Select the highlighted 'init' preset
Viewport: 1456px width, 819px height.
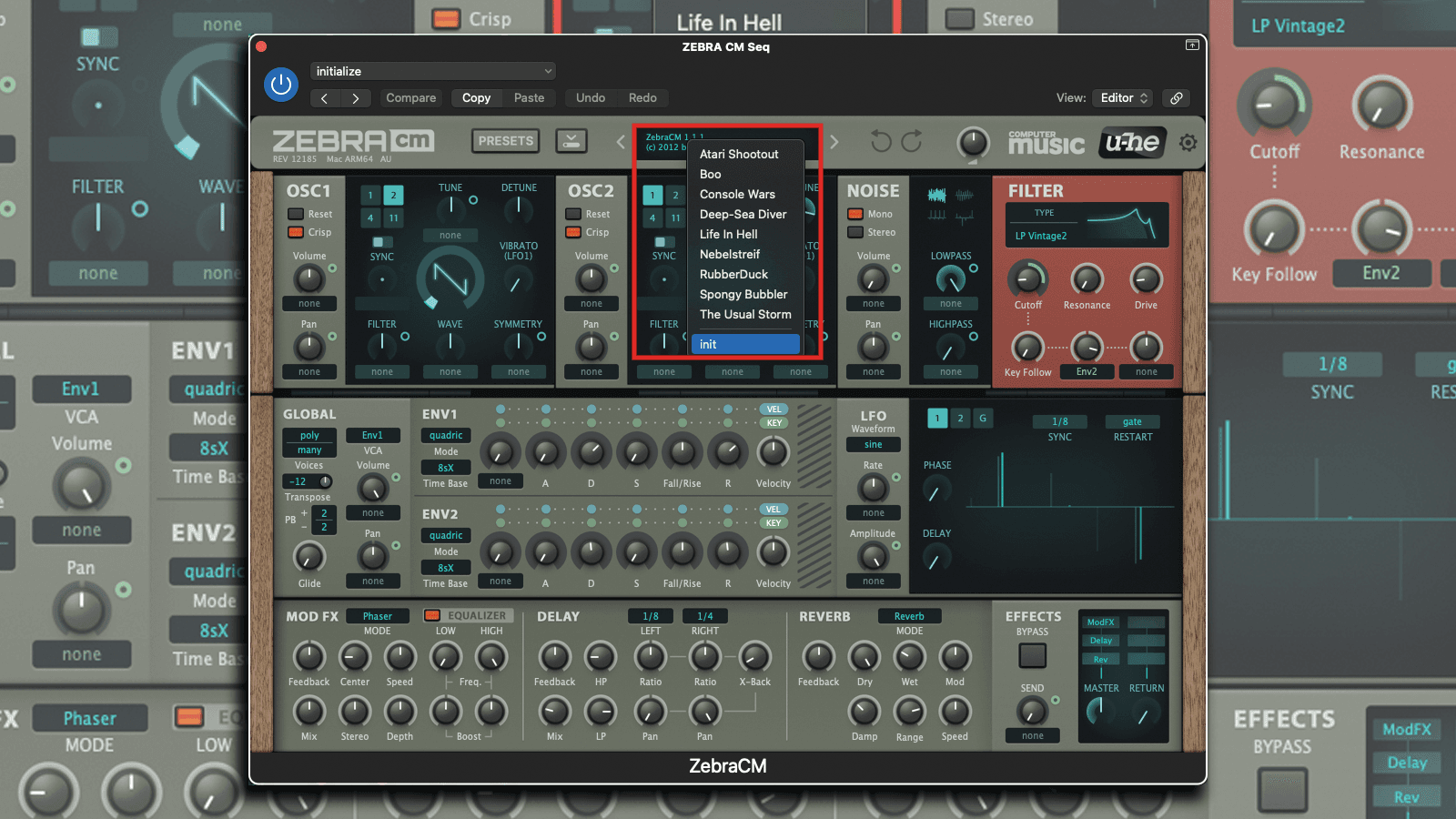(x=745, y=344)
